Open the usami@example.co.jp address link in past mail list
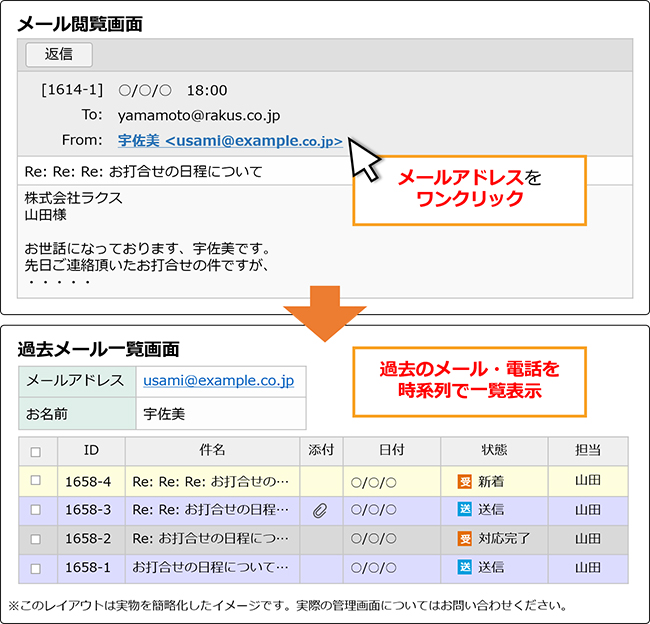Image resolution: width=650 pixels, height=624 pixels. click(218, 381)
